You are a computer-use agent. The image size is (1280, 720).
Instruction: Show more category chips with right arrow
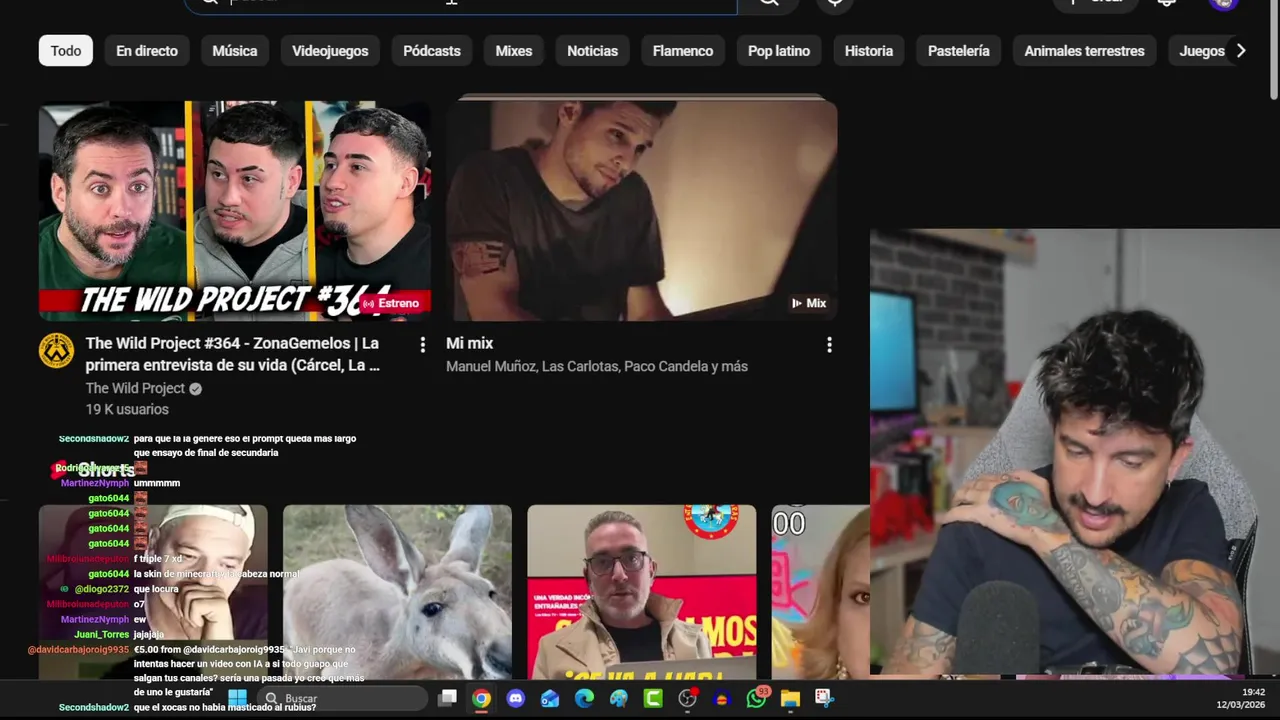coord(1241,51)
